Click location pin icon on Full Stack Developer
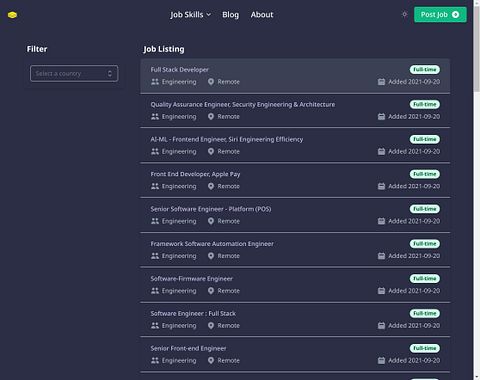Image resolution: width=480 pixels, height=380 pixels. click(x=211, y=82)
